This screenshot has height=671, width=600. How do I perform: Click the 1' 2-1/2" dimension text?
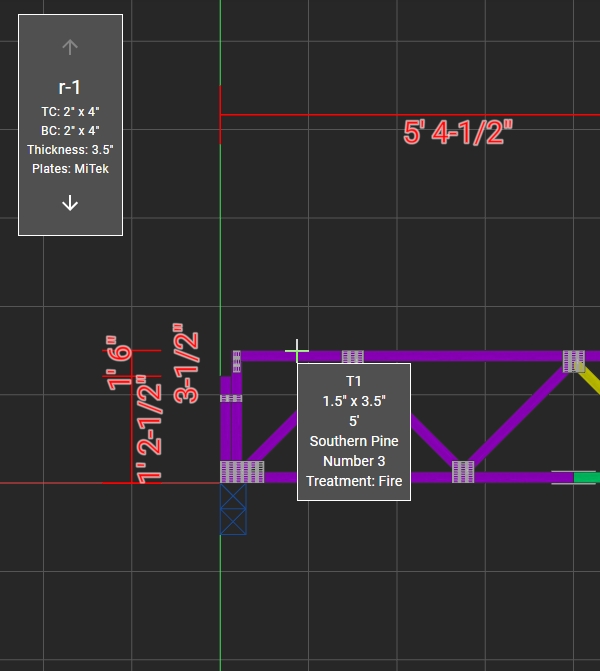coord(149,429)
